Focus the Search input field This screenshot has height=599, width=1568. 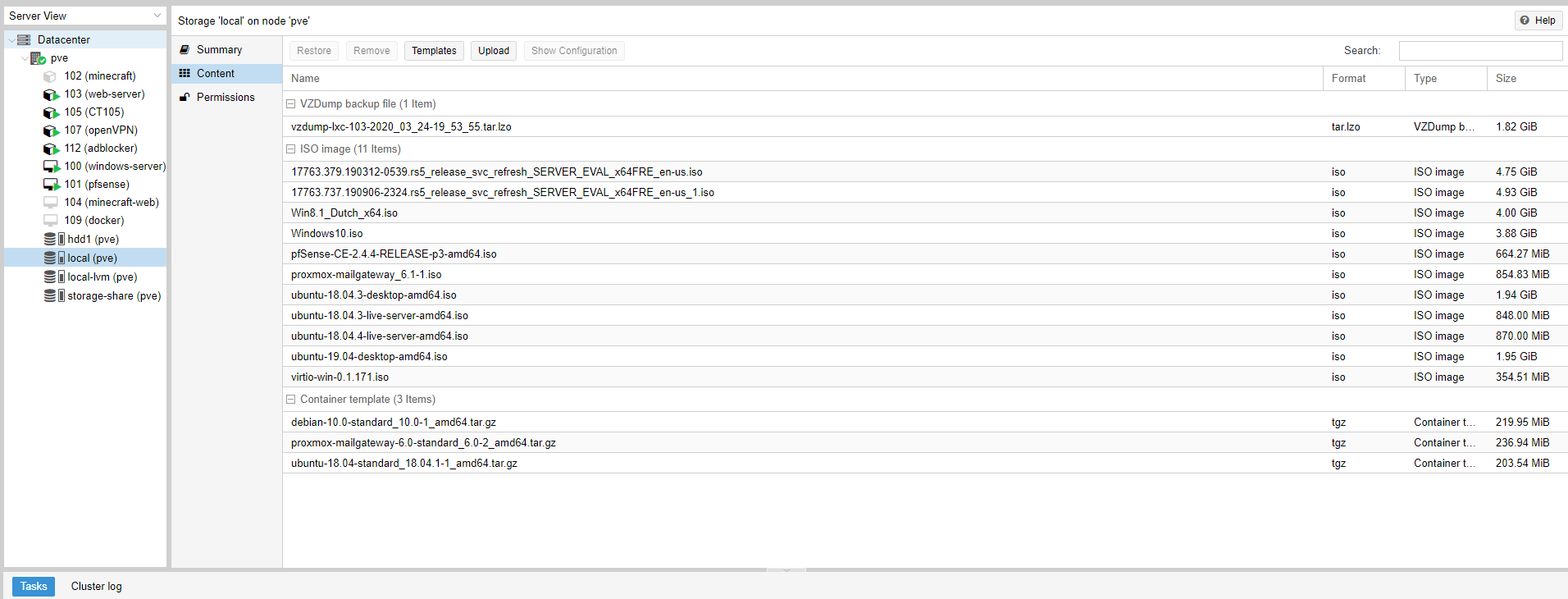click(1480, 51)
